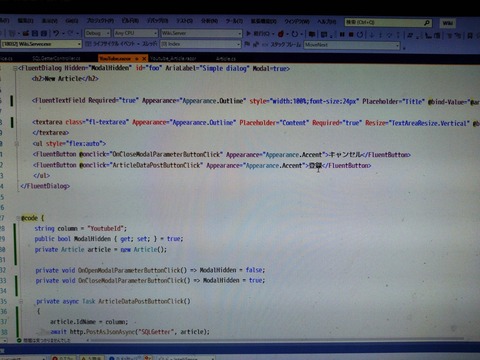Open the Extensions (拡張機能) menu

[x=264, y=21]
